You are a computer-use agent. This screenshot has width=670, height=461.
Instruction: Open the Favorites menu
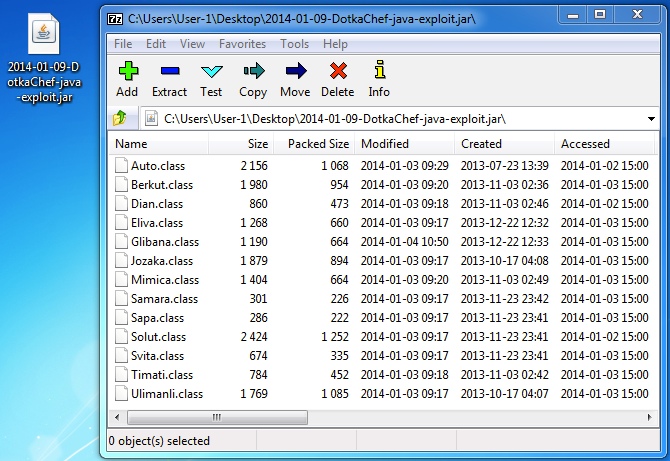(242, 44)
